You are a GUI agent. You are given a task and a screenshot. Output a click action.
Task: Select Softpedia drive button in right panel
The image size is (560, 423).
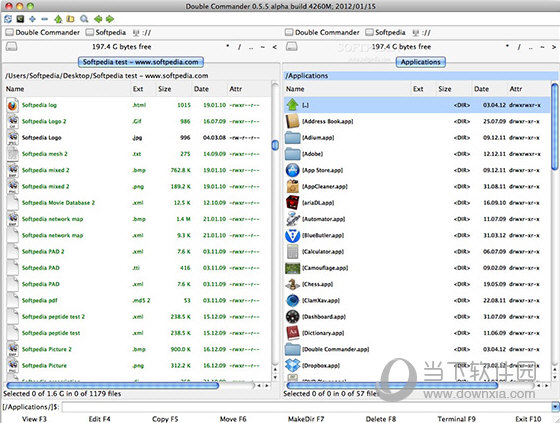[x=386, y=33]
